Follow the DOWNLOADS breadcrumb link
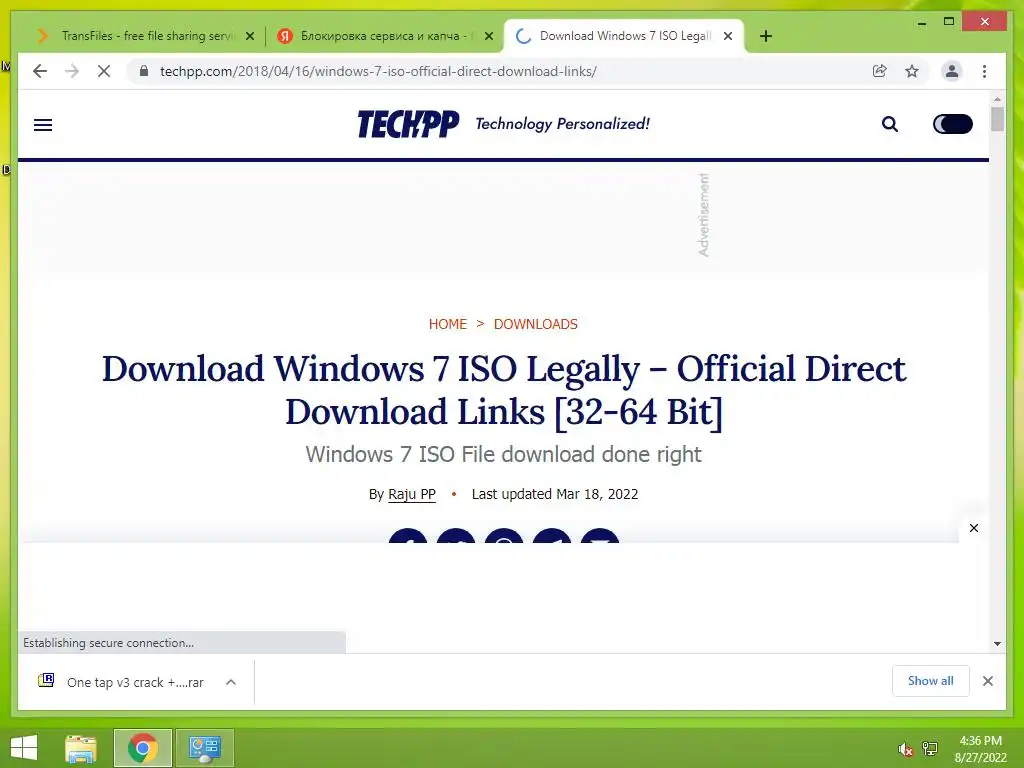1024x768 pixels. [x=536, y=324]
